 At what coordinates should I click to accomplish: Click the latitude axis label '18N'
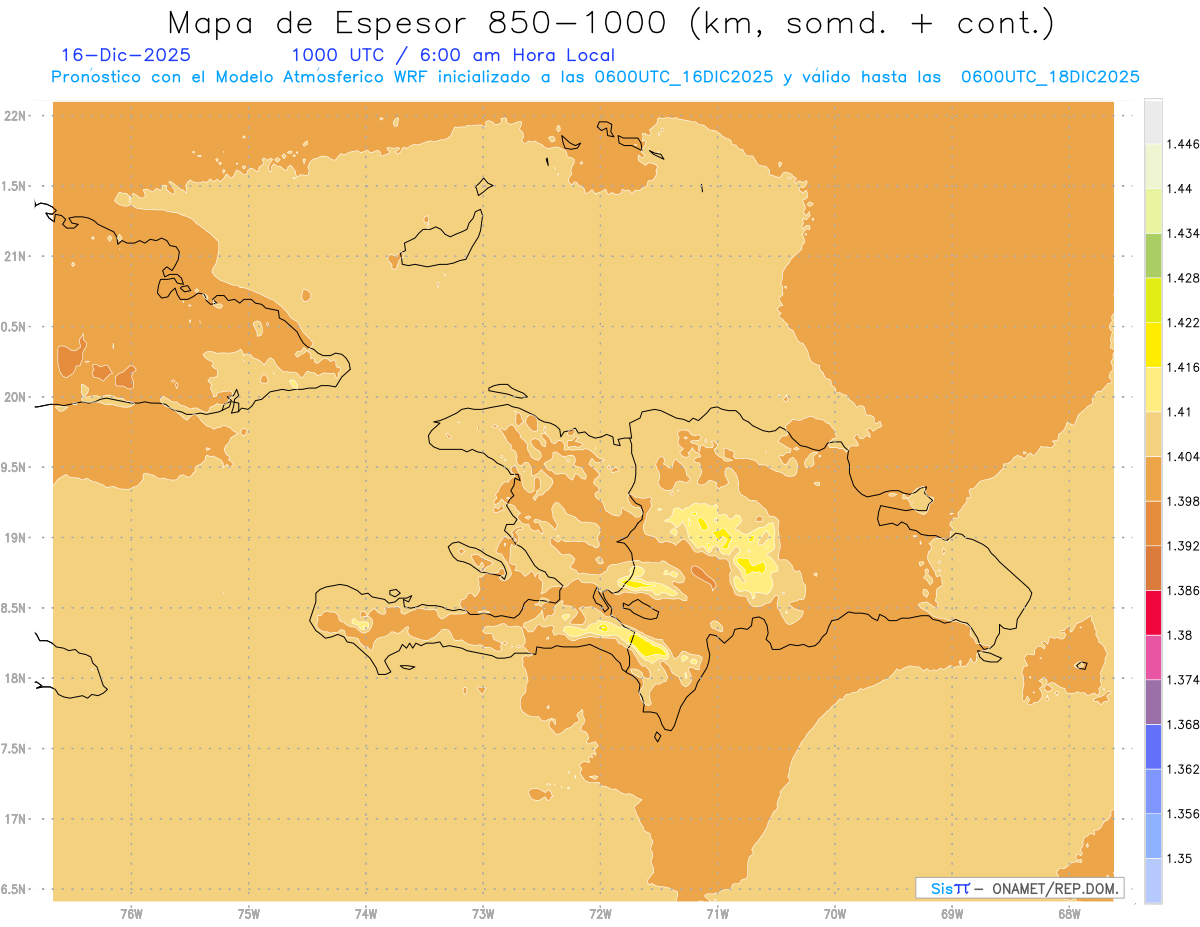pyautogui.click(x=16, y=678)
